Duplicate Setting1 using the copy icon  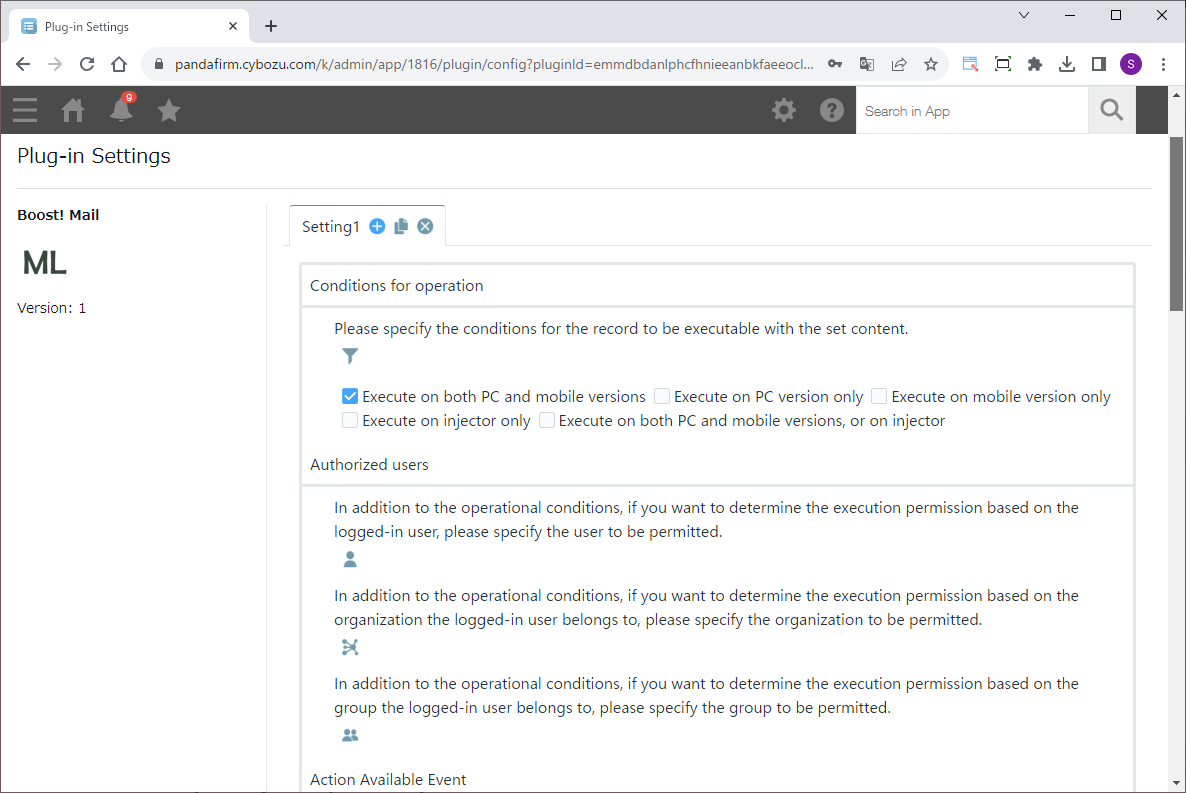click(401, 227)
